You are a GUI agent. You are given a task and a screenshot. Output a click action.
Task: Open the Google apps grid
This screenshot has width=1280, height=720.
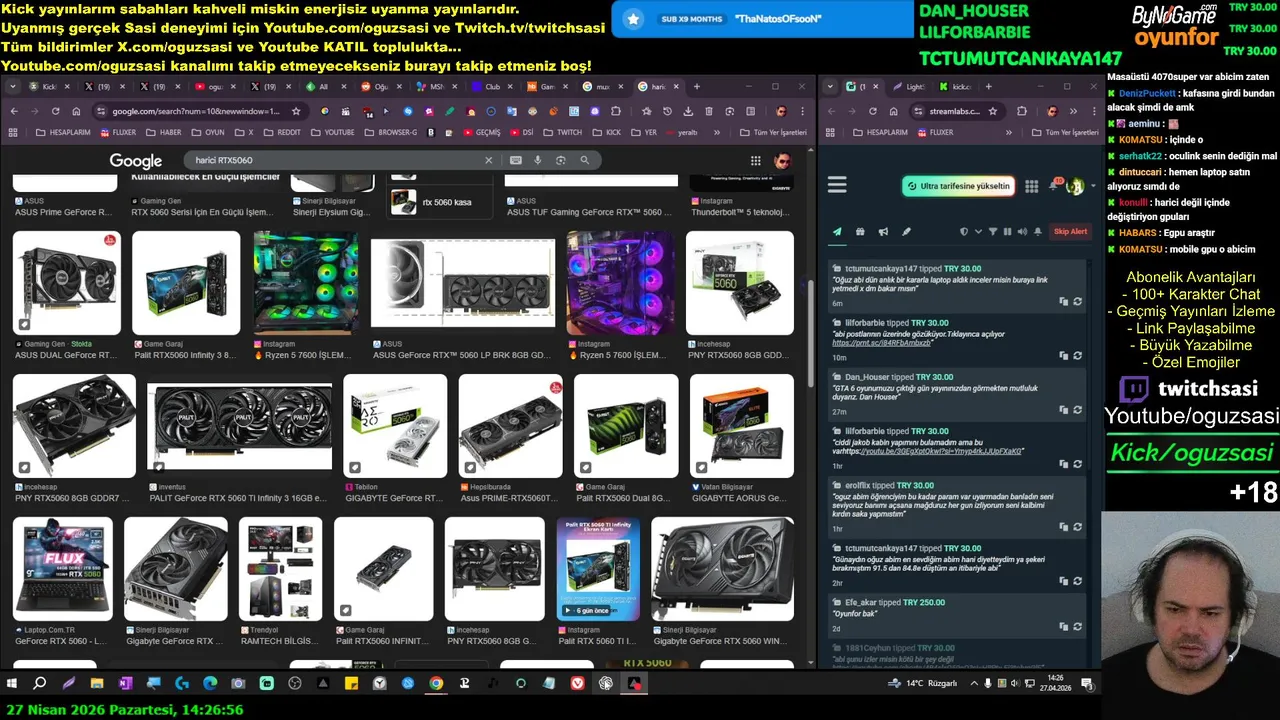756,161
